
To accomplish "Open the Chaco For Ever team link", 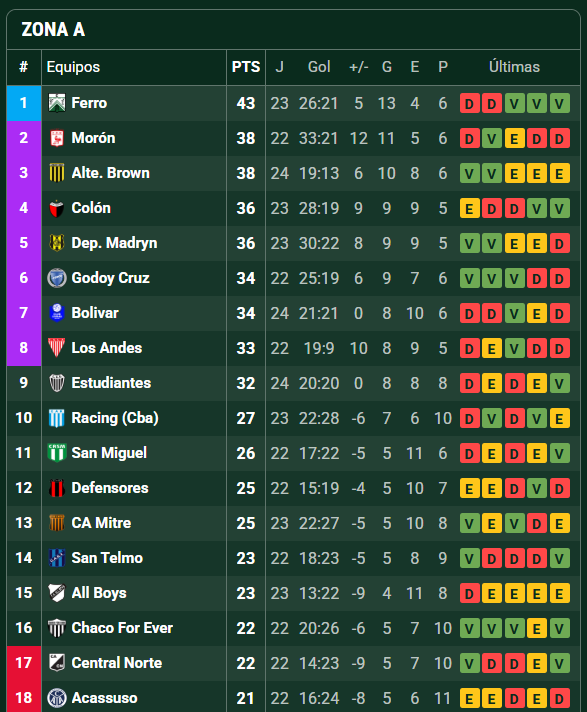I will (x=122, y=628).
